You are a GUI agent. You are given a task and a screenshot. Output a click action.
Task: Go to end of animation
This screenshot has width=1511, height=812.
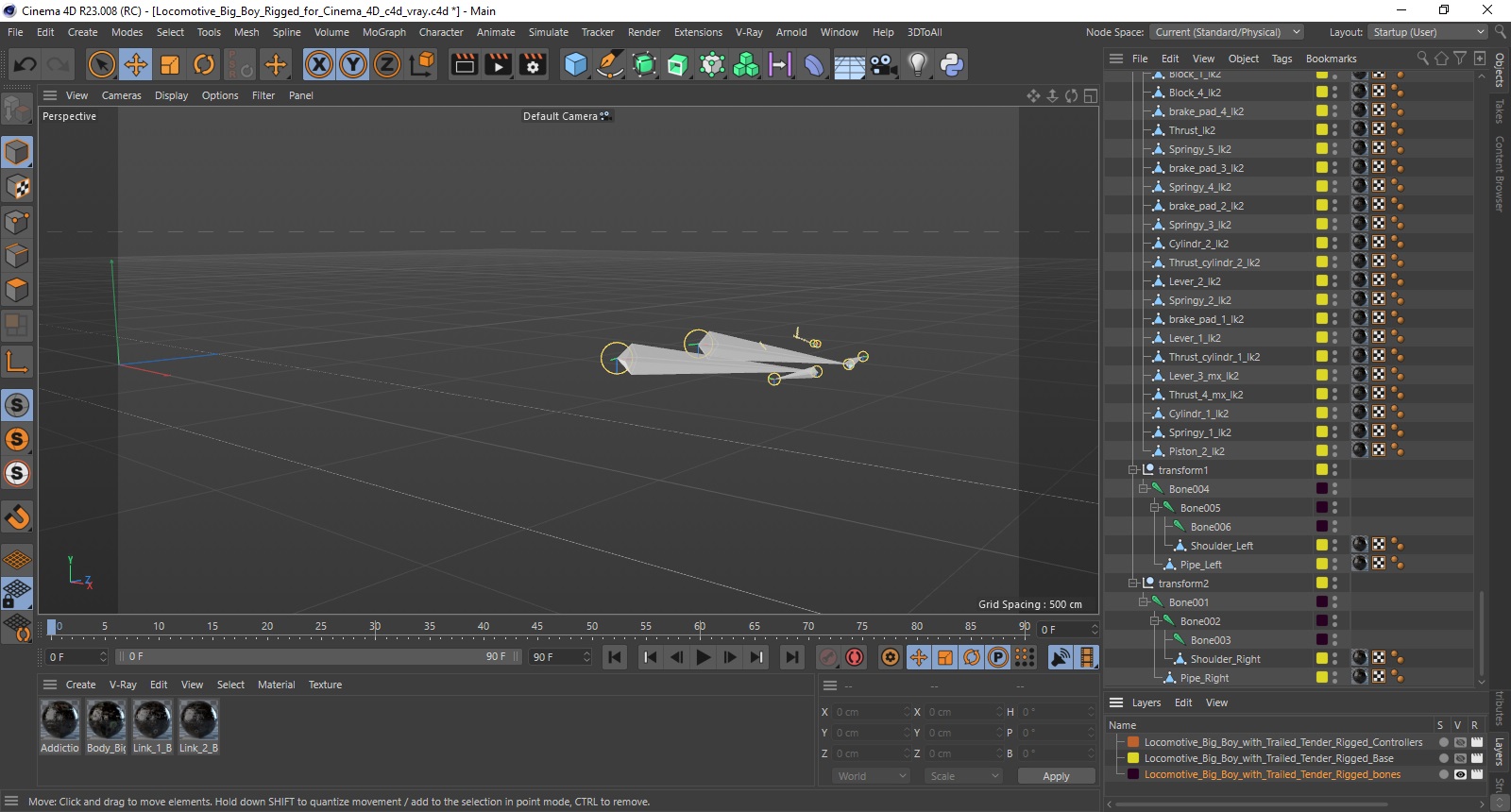click(x=792, y=657)
